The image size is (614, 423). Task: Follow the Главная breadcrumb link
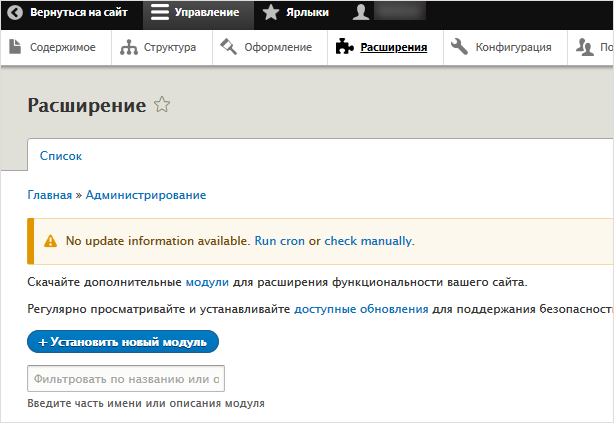pos(49,195)
